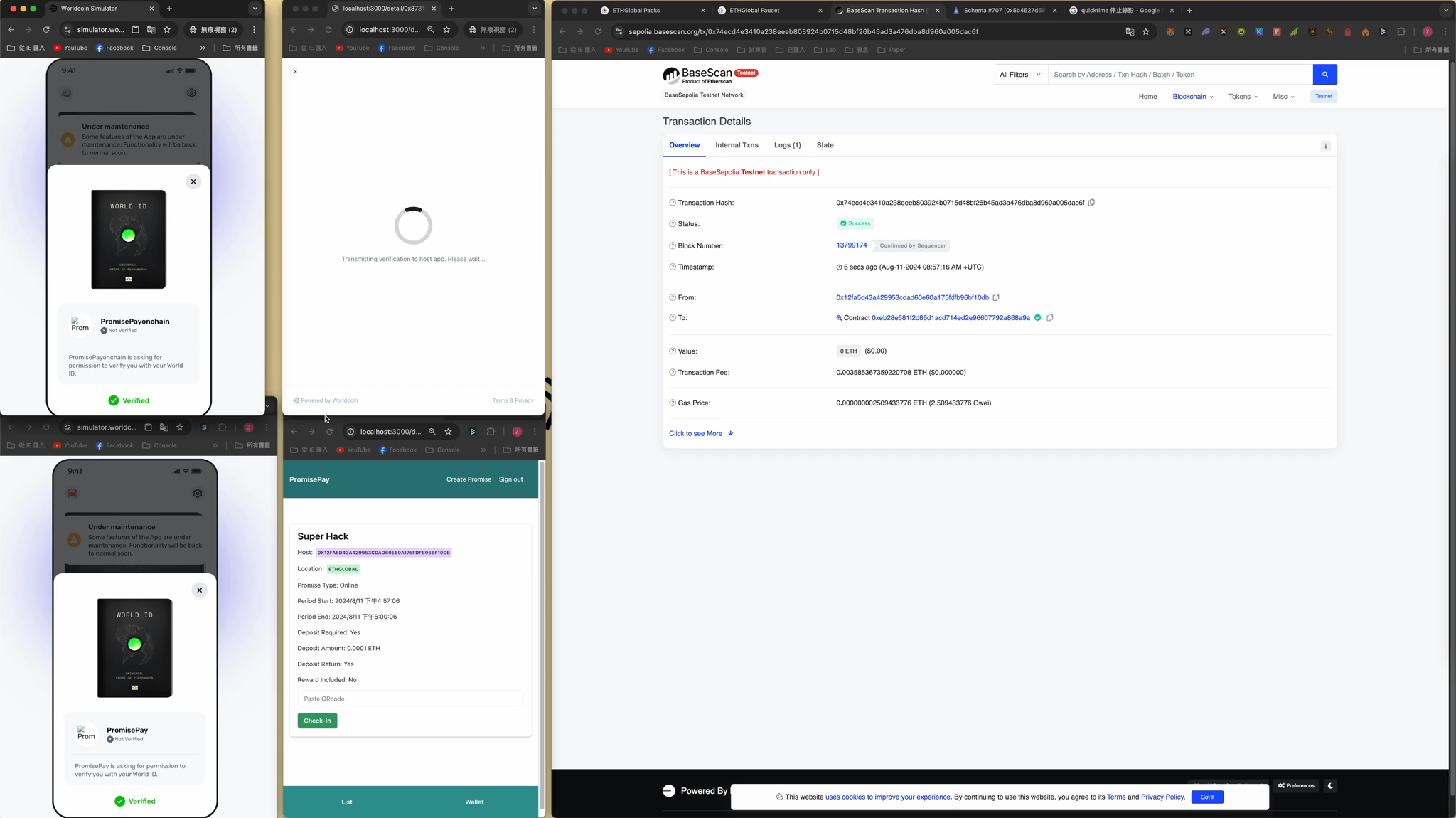The width and height of the screenshot is (1456, 818).
Task: Click the bottom simulator's upper-left avatar icon
Action: tap(73, 494)
